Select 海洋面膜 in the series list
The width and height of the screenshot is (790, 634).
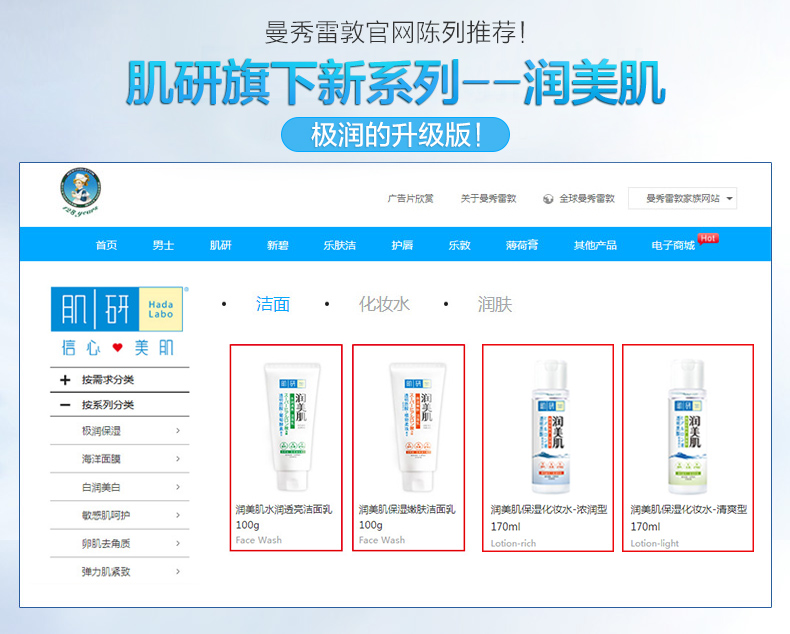pos(101,459)
